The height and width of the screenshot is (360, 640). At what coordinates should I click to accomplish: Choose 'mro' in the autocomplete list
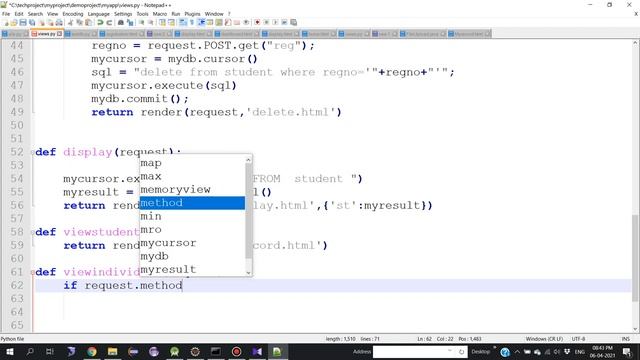point(192,229)
